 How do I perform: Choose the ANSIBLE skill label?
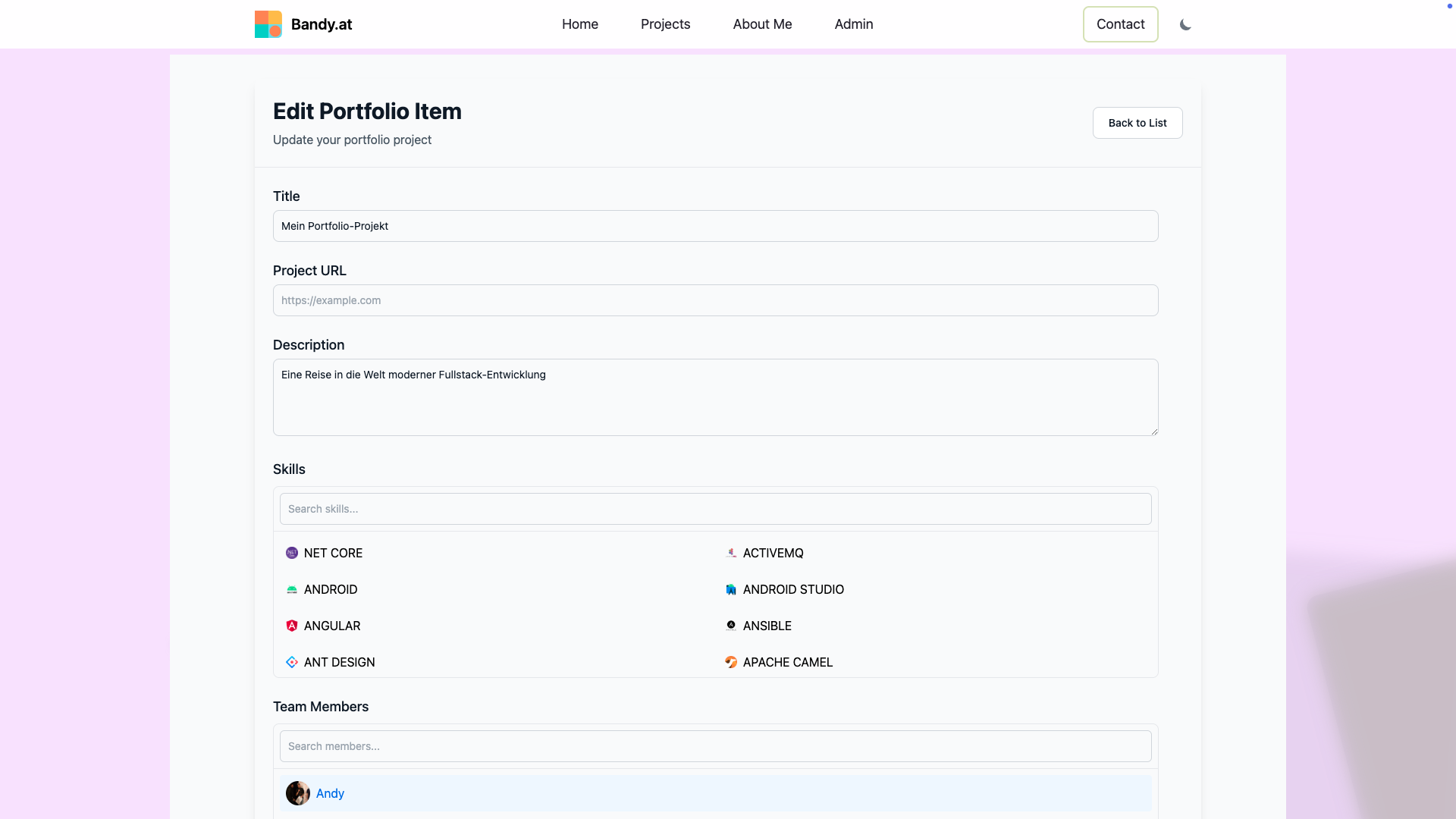767,626
